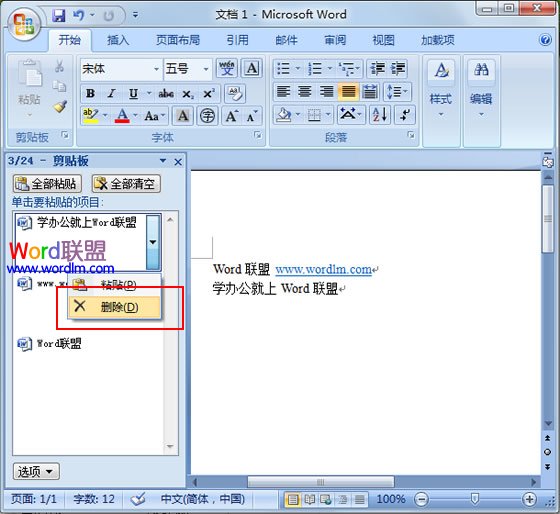Click the 全部清空 button

(126, 184)
